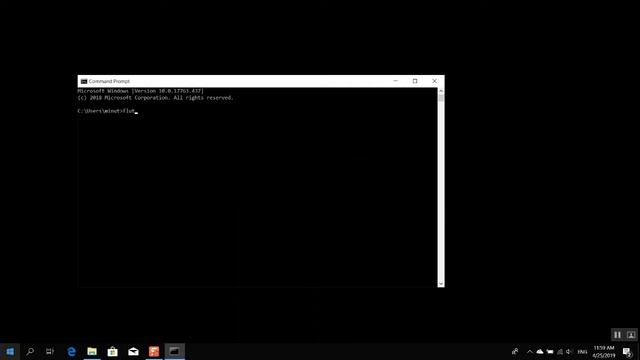Maximize the Command Prompt window
This screenshot has height=360, width=640.
(x=415, y=81)
